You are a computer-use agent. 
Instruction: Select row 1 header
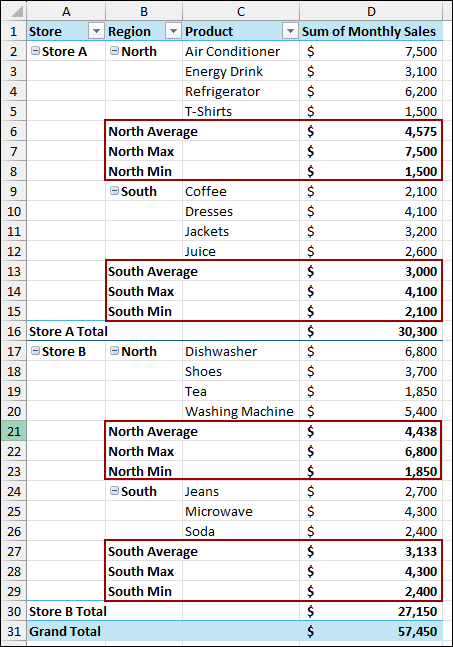pos(14,31)
